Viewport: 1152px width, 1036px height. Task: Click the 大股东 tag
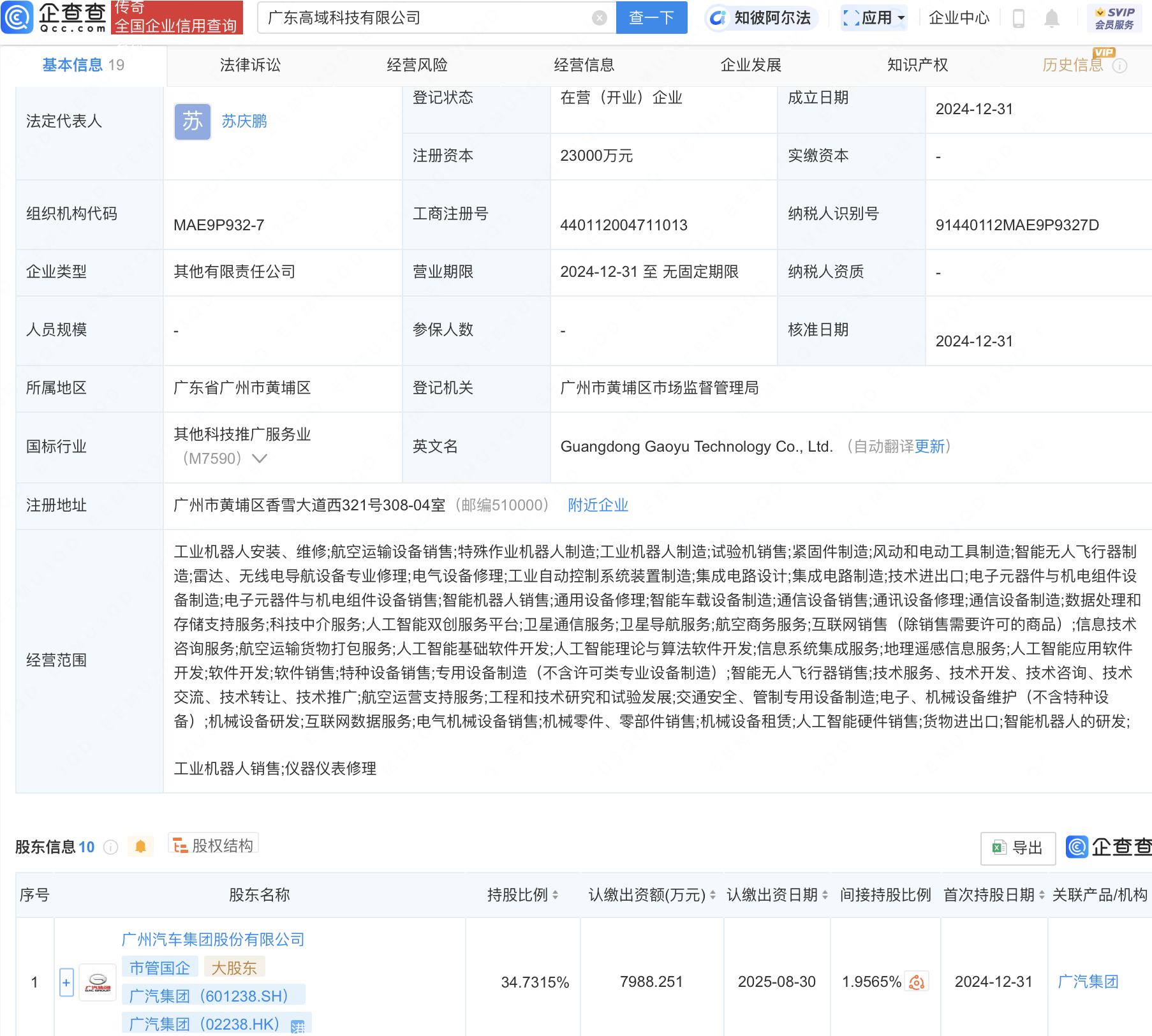click(234, 968)
